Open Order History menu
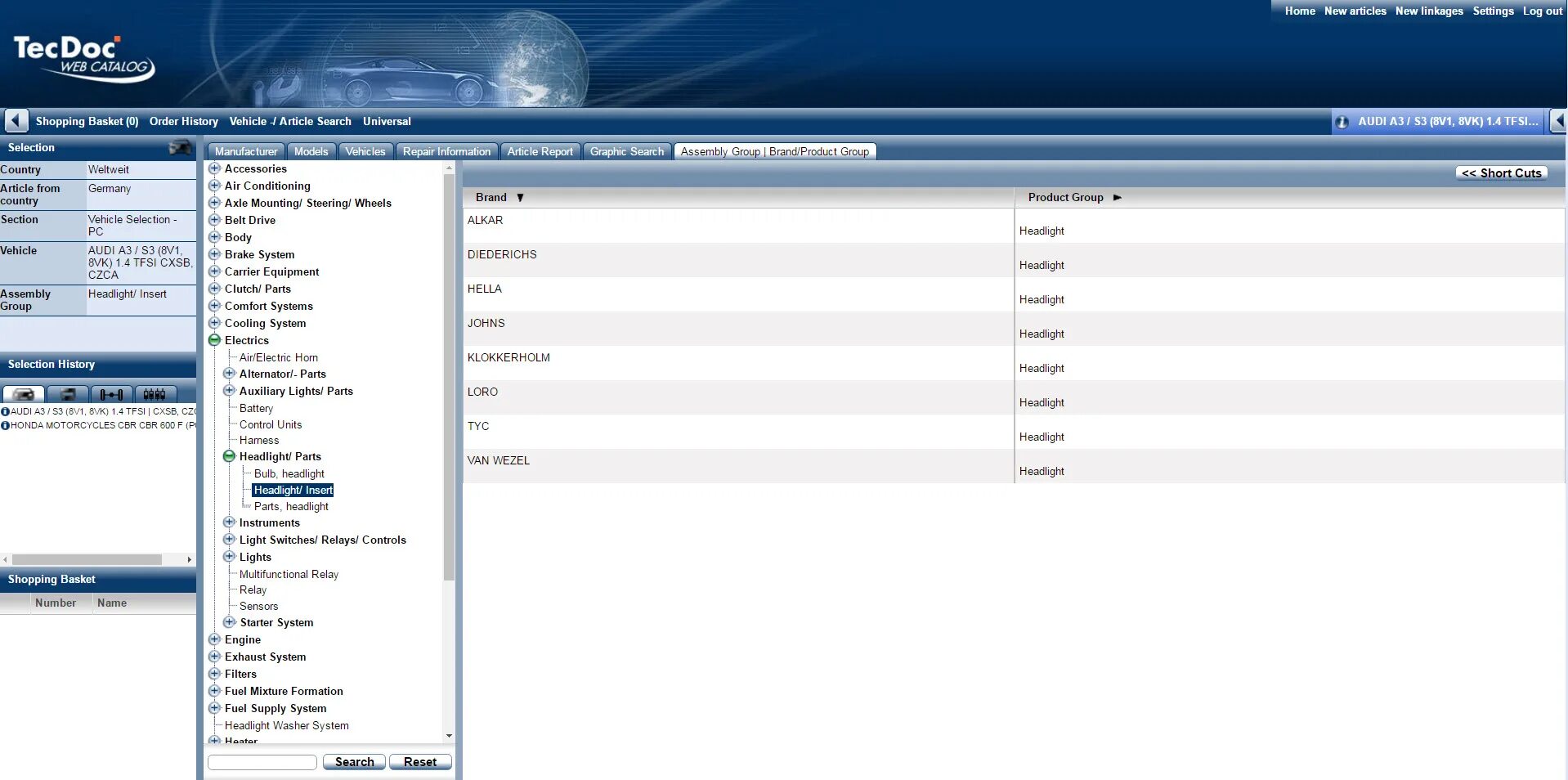The image size is (1568, 780). (x=184, y=121)
